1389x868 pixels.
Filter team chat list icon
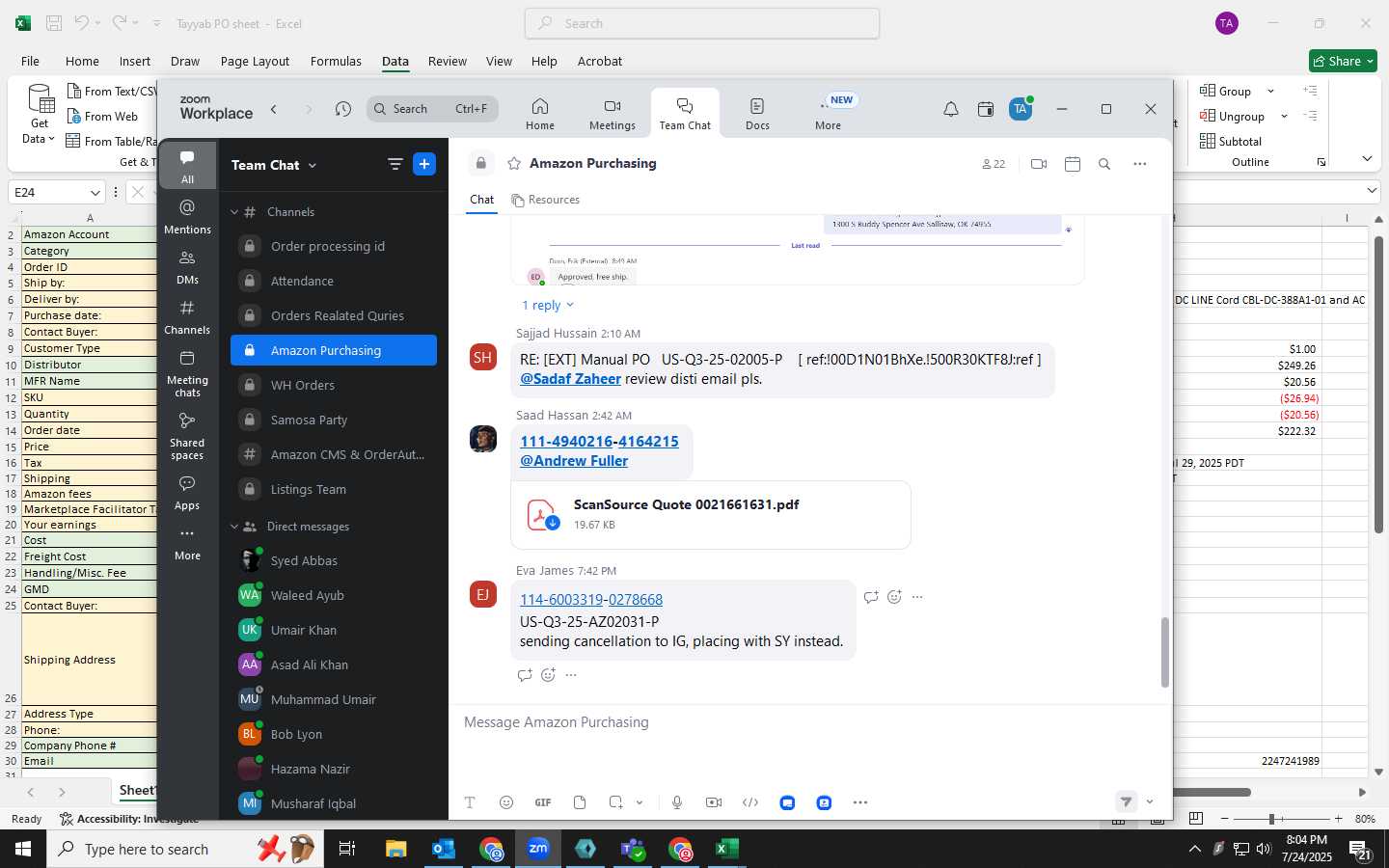(395, 164)
